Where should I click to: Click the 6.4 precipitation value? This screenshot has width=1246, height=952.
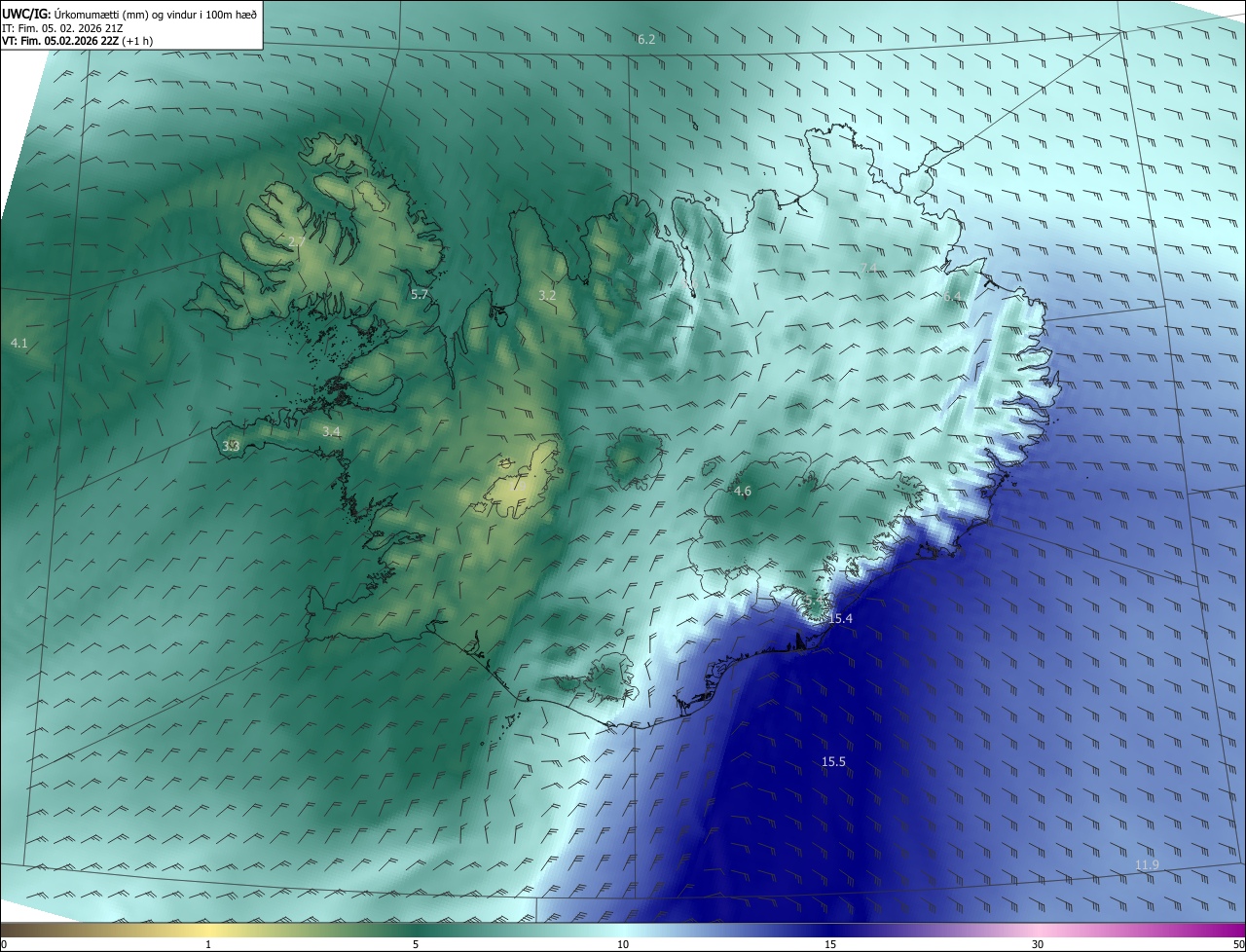(x=952, y=296)
